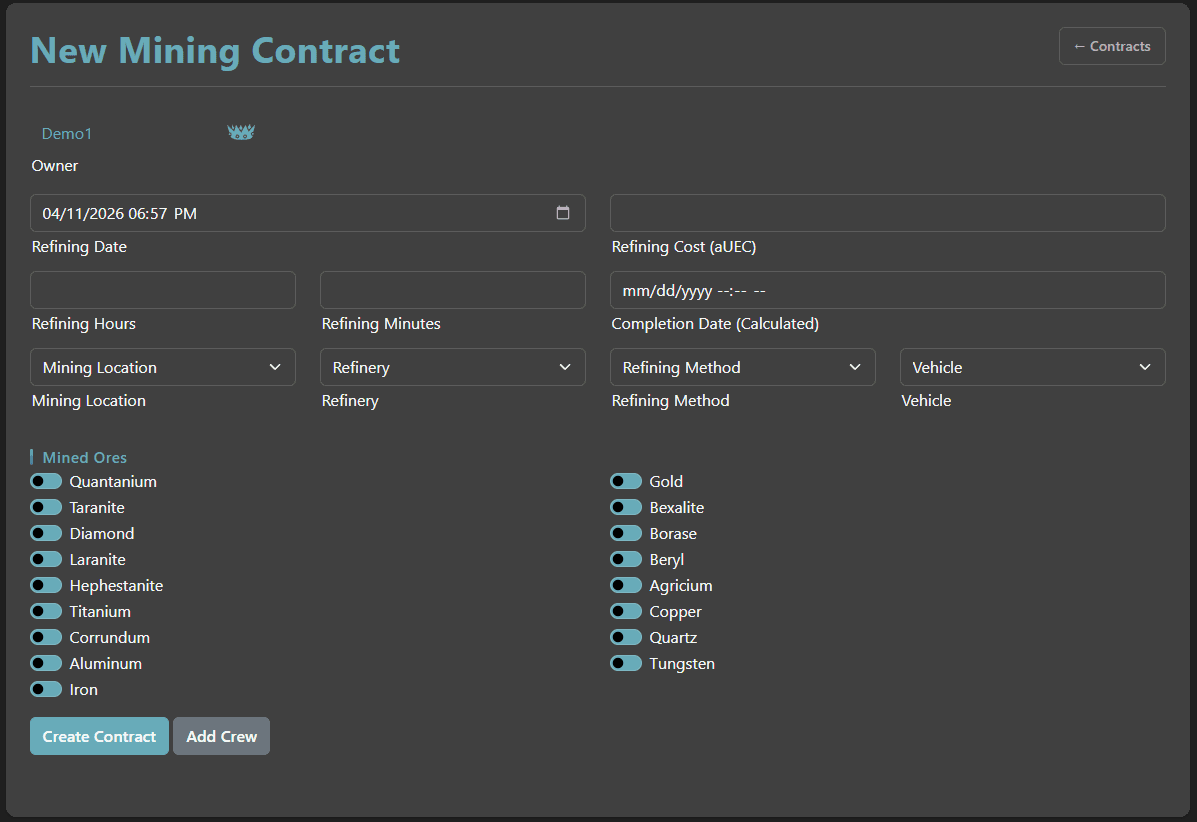Disable the Quantanium ore toggle

click(x=46, y=481)
